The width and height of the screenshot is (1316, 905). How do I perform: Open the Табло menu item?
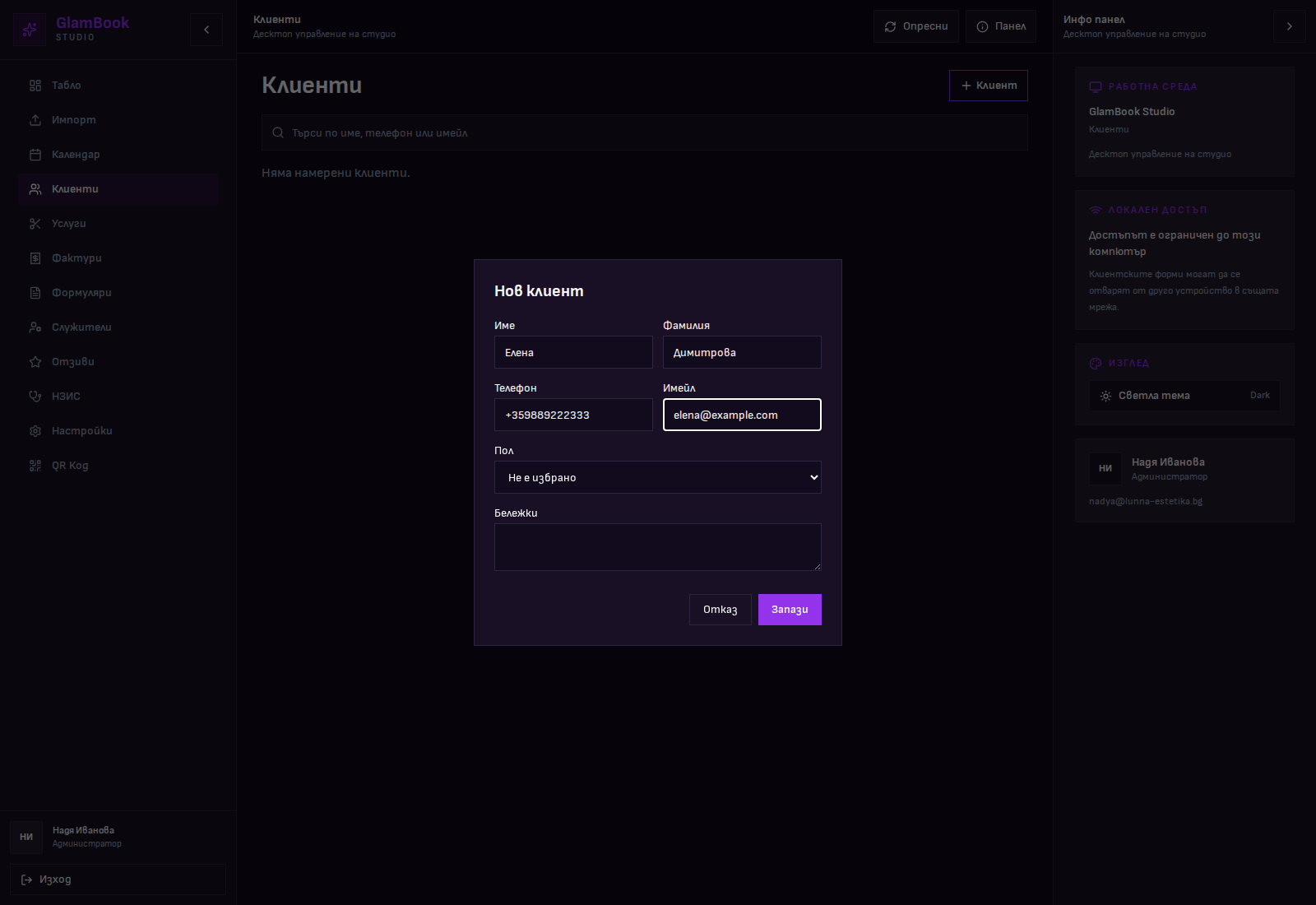(66, 86)
